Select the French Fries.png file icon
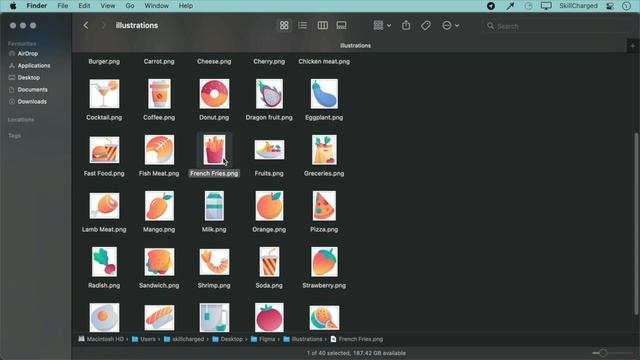 (214, 150)
